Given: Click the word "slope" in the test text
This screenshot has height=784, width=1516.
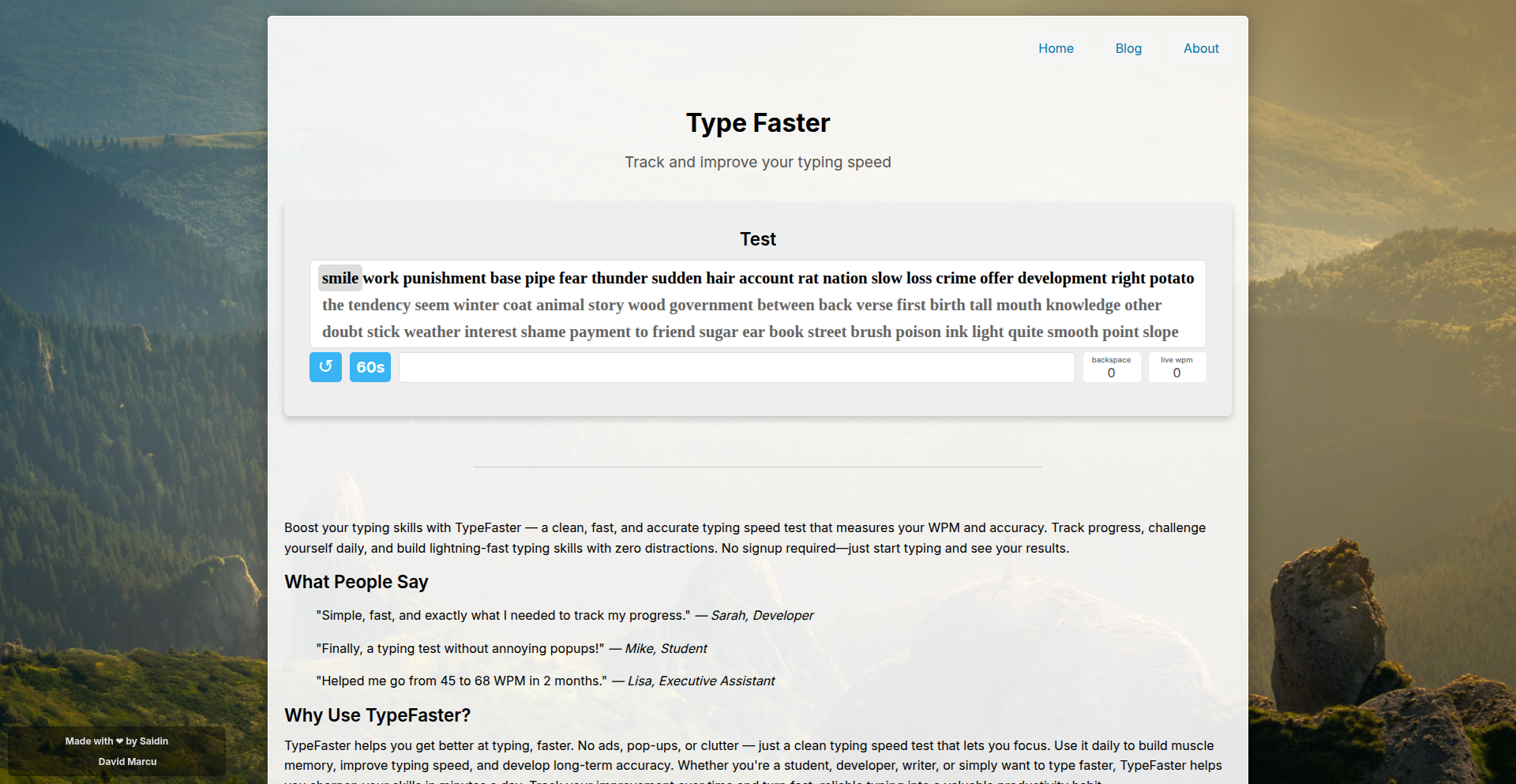Looking at the screenshot, I should click(1161, 332).
